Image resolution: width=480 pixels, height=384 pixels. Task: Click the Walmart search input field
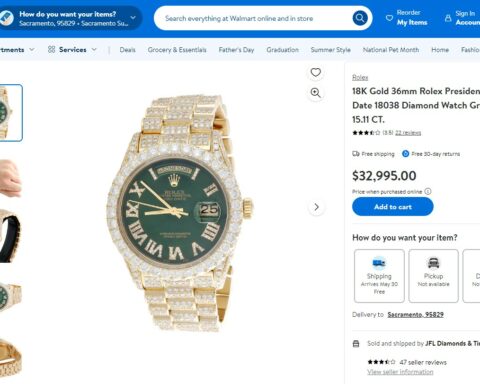(x=253, y=18)
